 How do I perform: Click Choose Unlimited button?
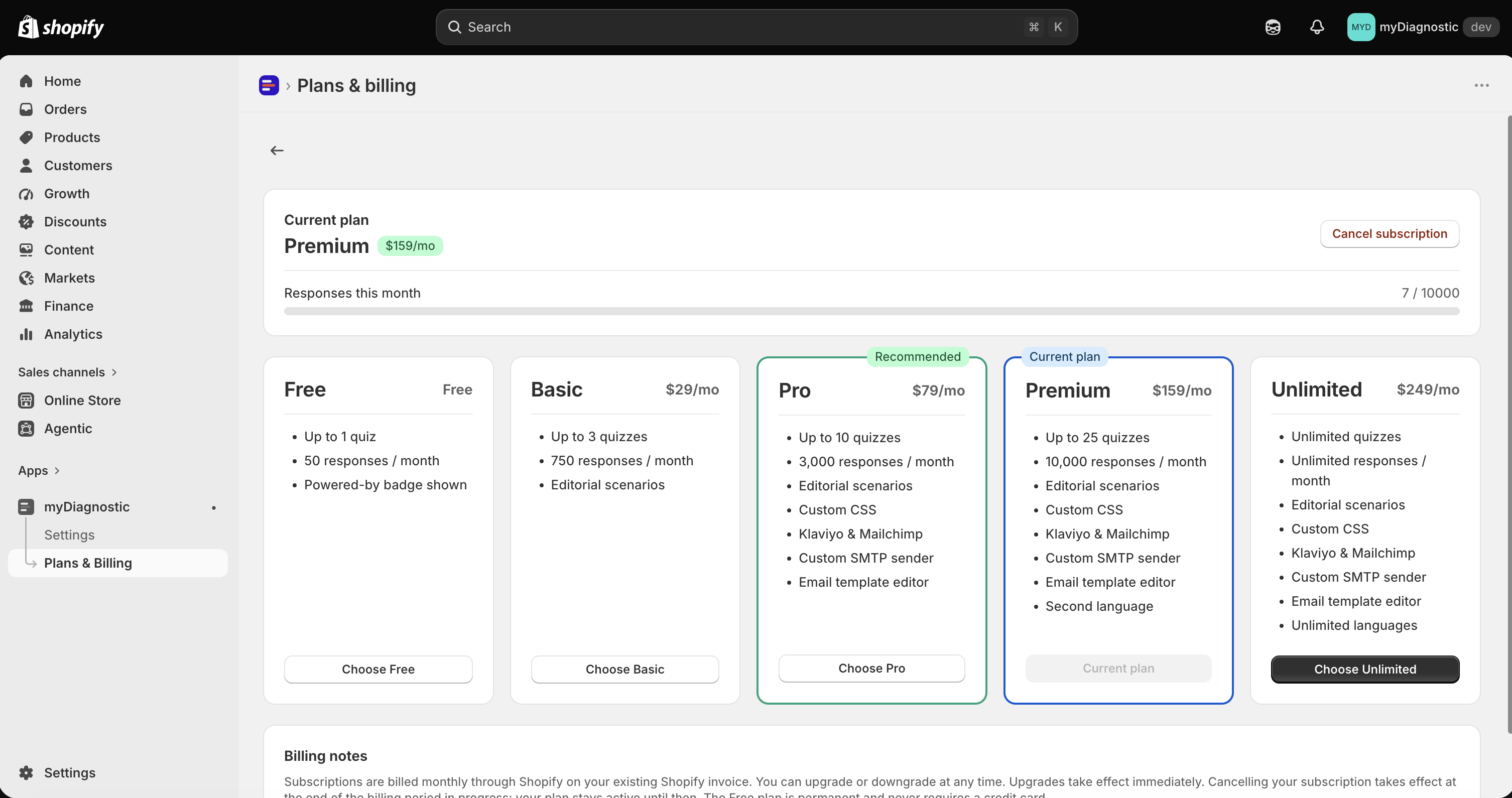tap(1365, 670)
